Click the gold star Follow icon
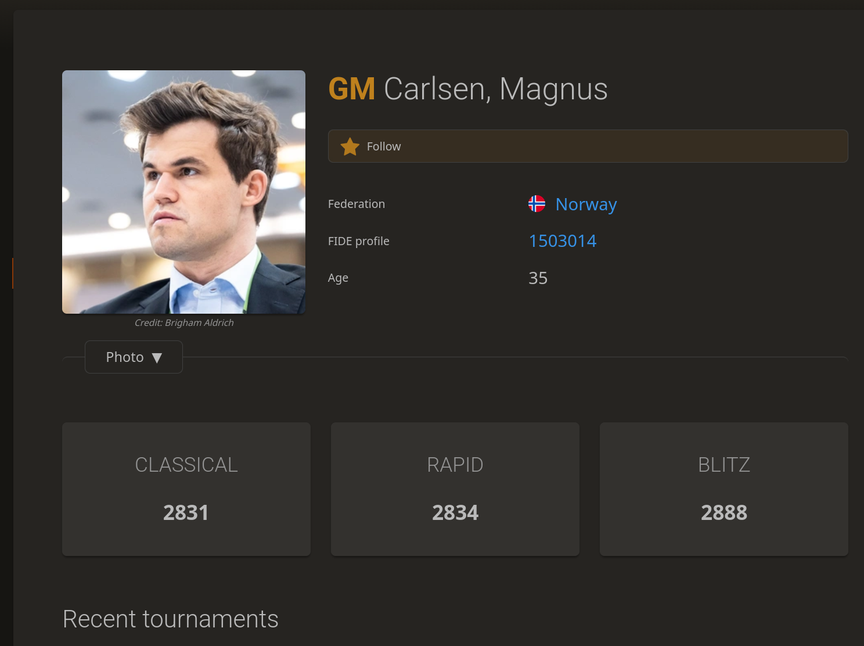This screenshot has width=864, height=646. click(349, 147)
